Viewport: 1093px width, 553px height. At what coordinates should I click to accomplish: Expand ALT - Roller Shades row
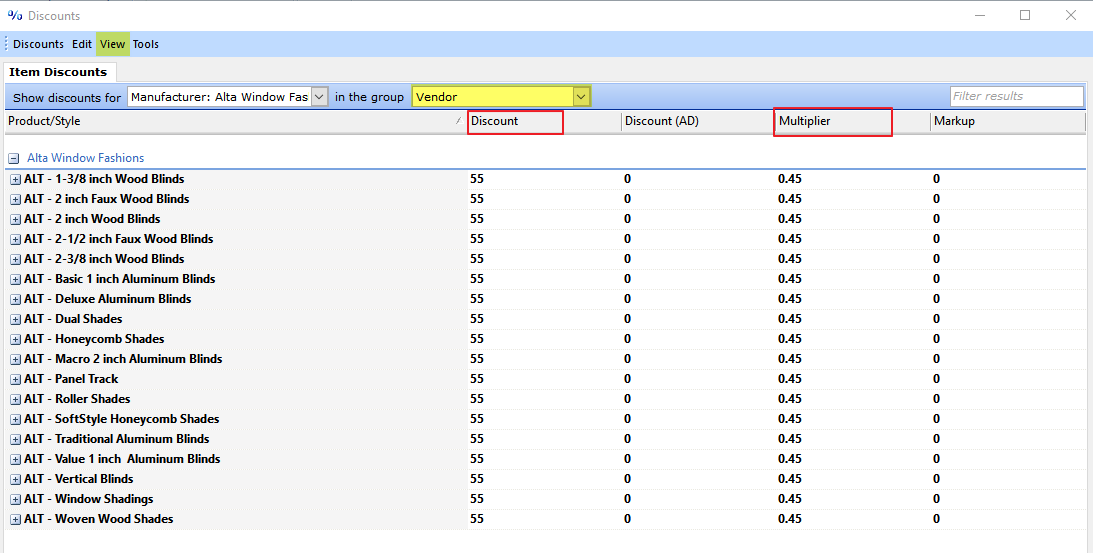click(x=15, y=400)
